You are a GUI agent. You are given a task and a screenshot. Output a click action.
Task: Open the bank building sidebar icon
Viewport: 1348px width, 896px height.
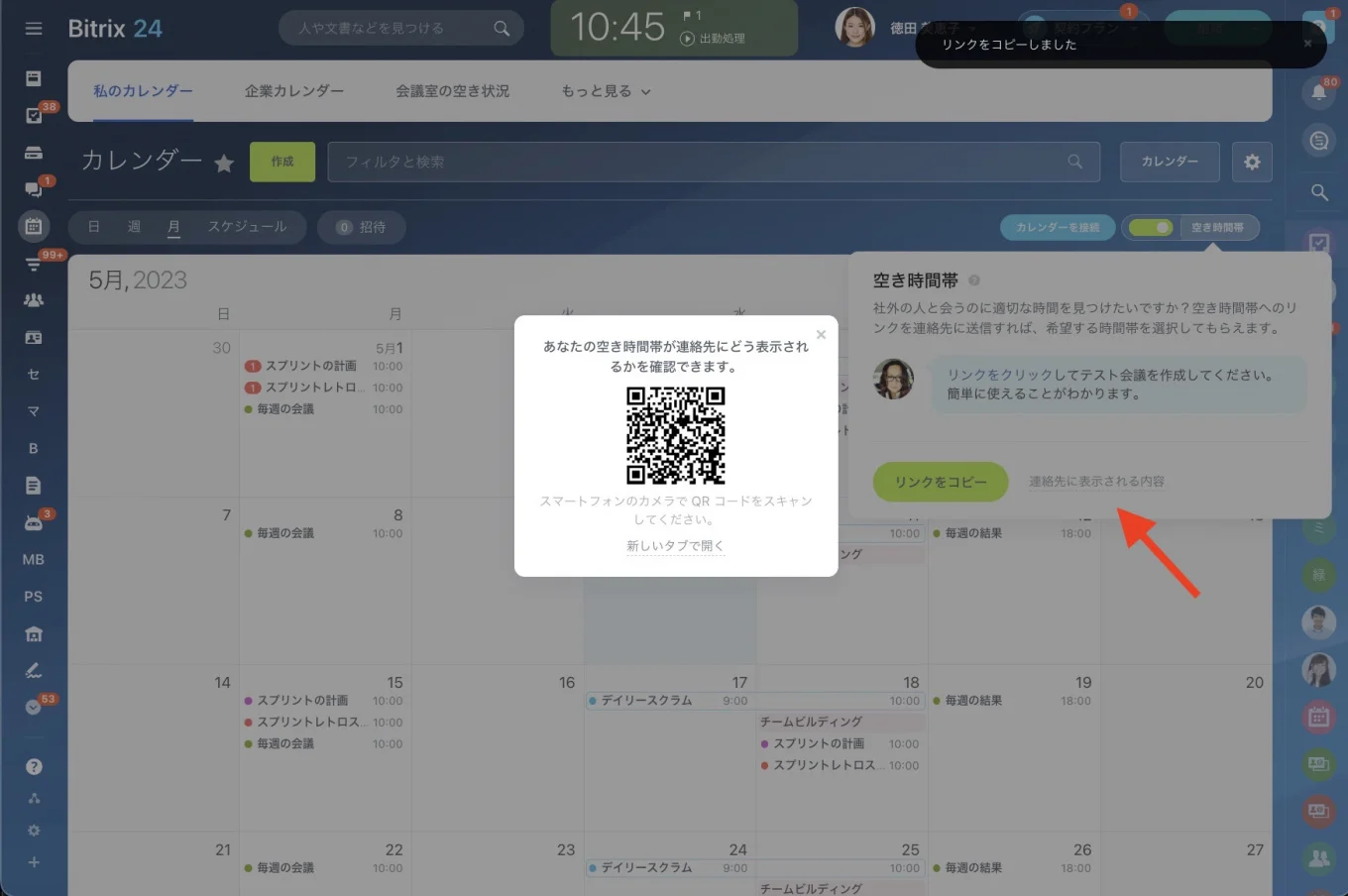34,634
